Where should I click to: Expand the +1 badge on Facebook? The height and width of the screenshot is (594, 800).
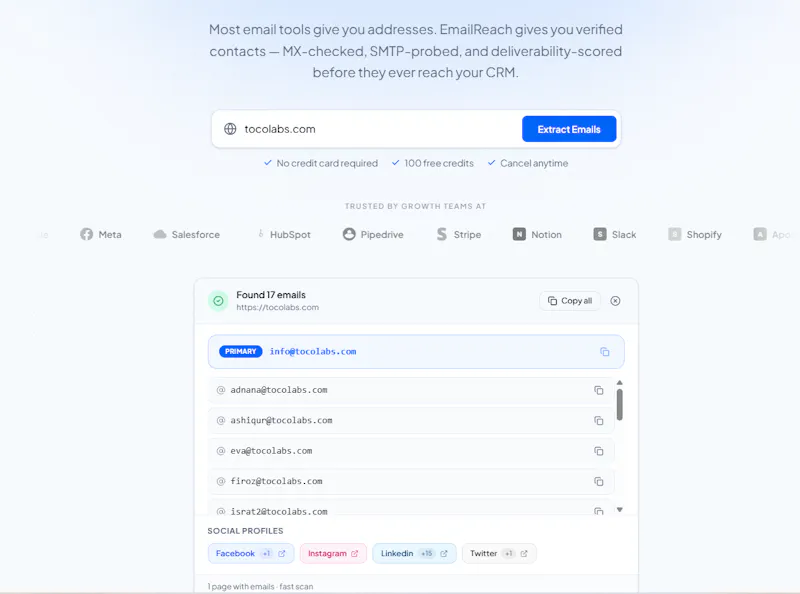[x=266, y=554]
